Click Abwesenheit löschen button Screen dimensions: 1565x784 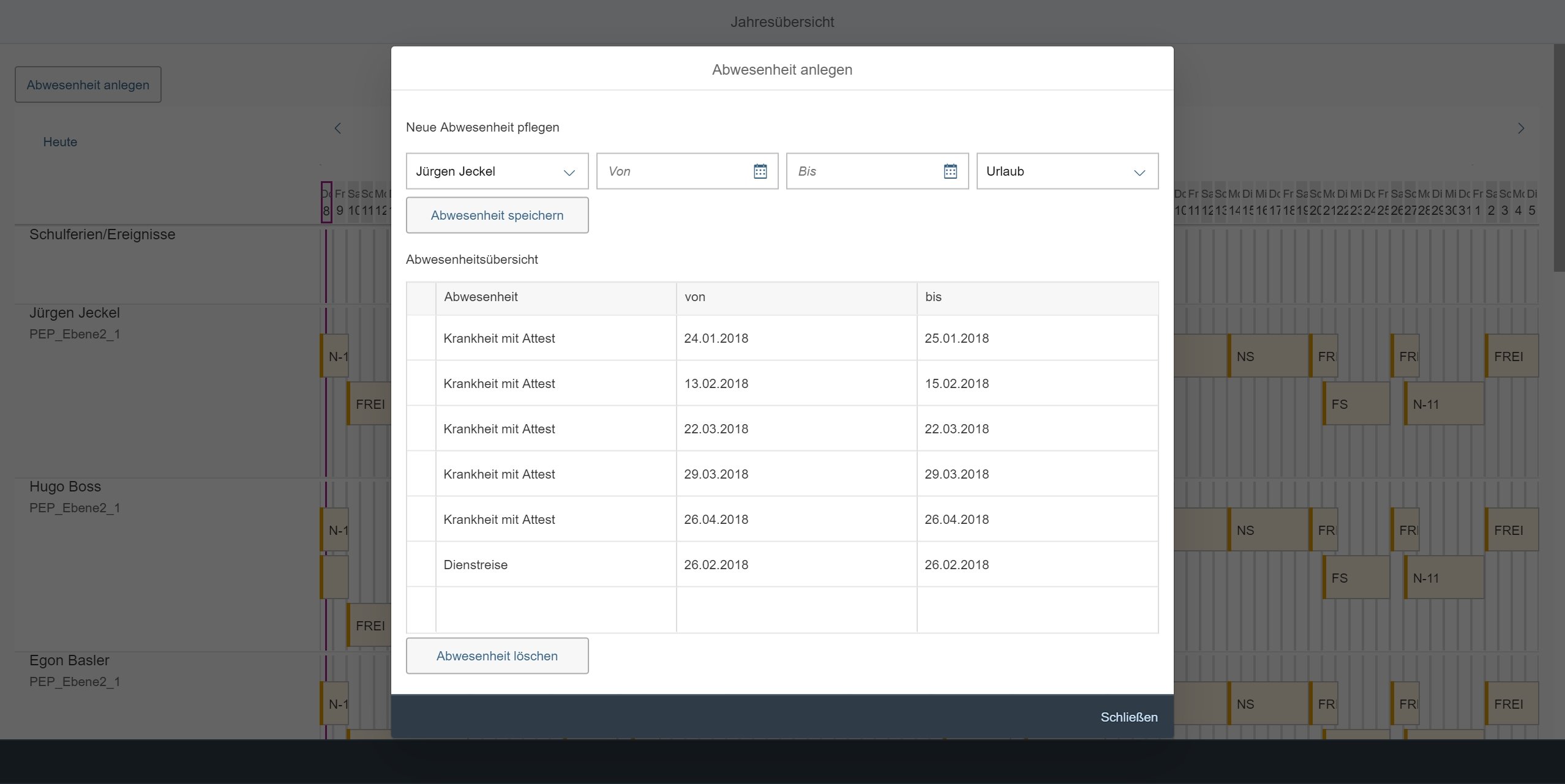pyautogui.click(x=497, y=656)
